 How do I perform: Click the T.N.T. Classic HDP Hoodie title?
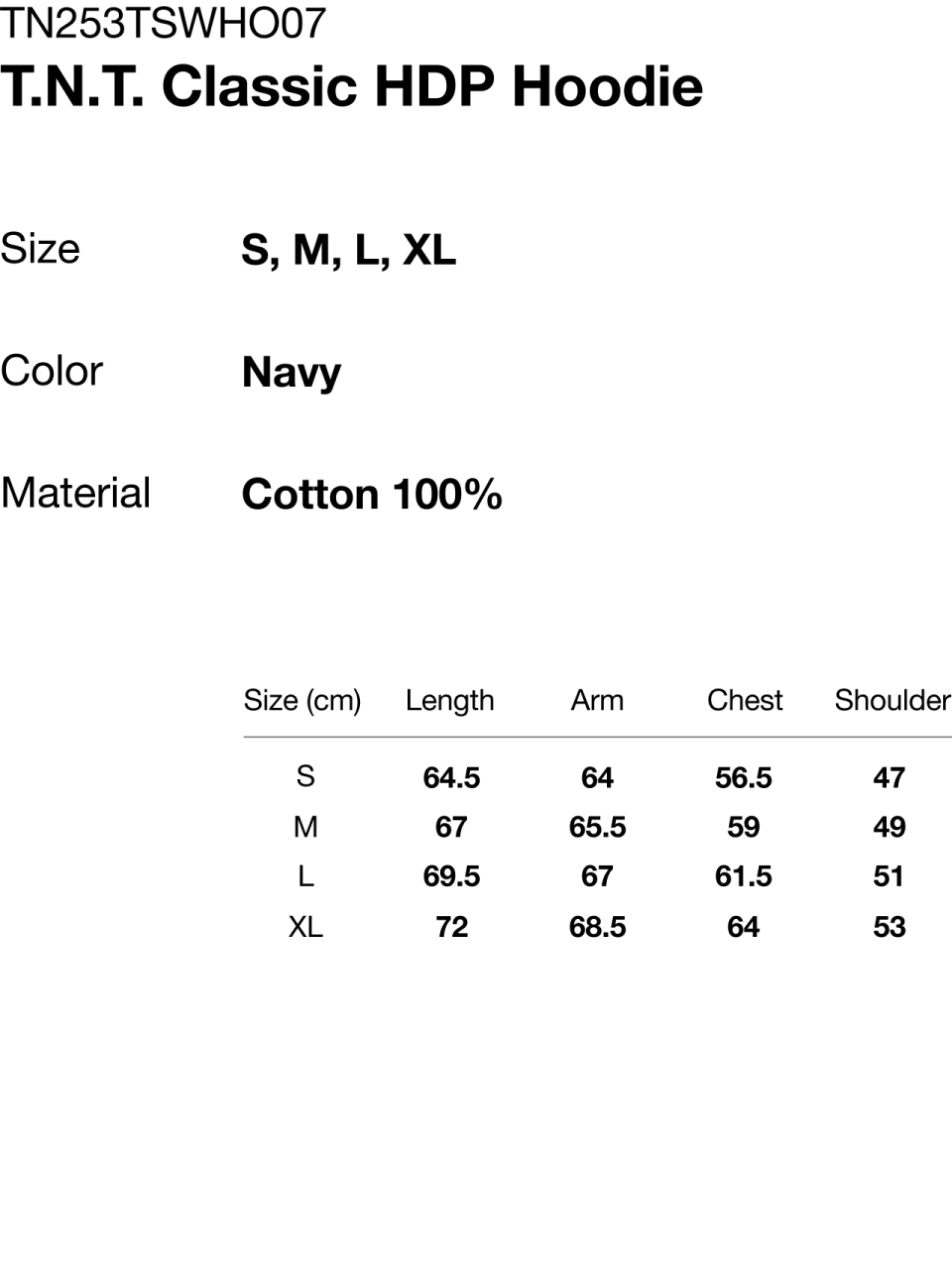352,87
